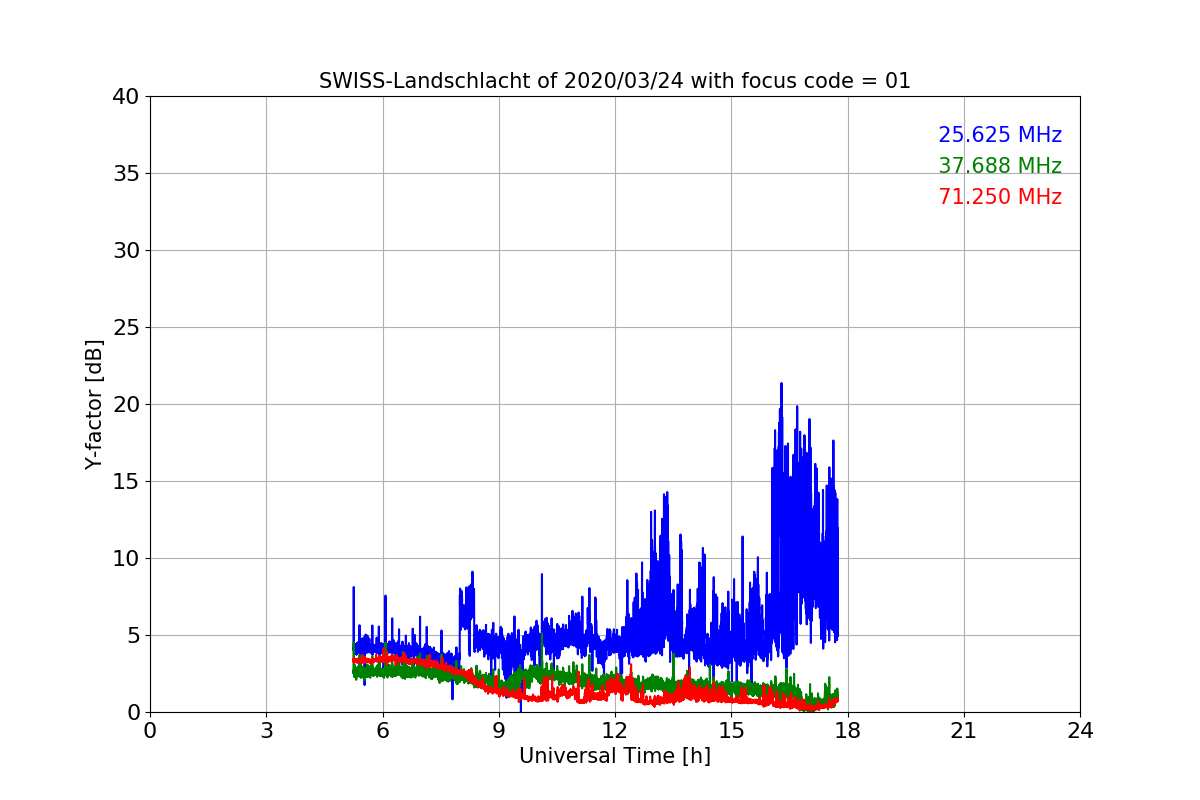Click y-axis tick label 25
This screenshot has width=1200, height=800.
click(x=126, y=328)
